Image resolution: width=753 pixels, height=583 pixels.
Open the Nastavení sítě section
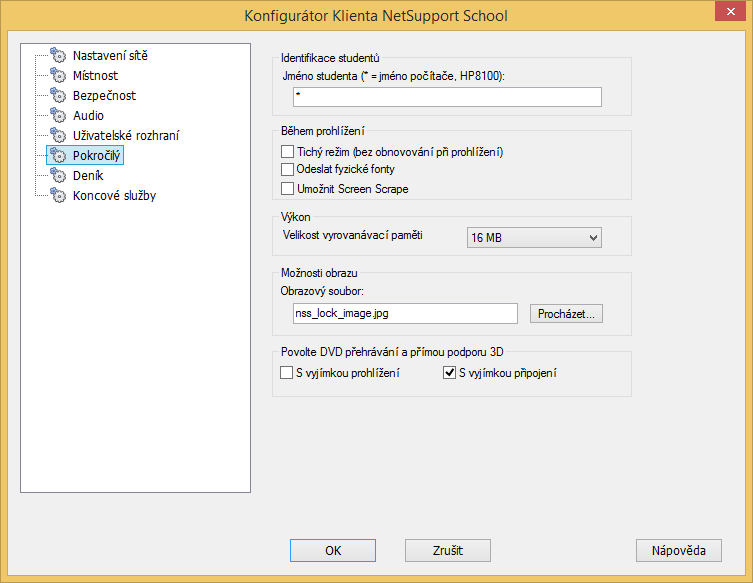[110, 56]
